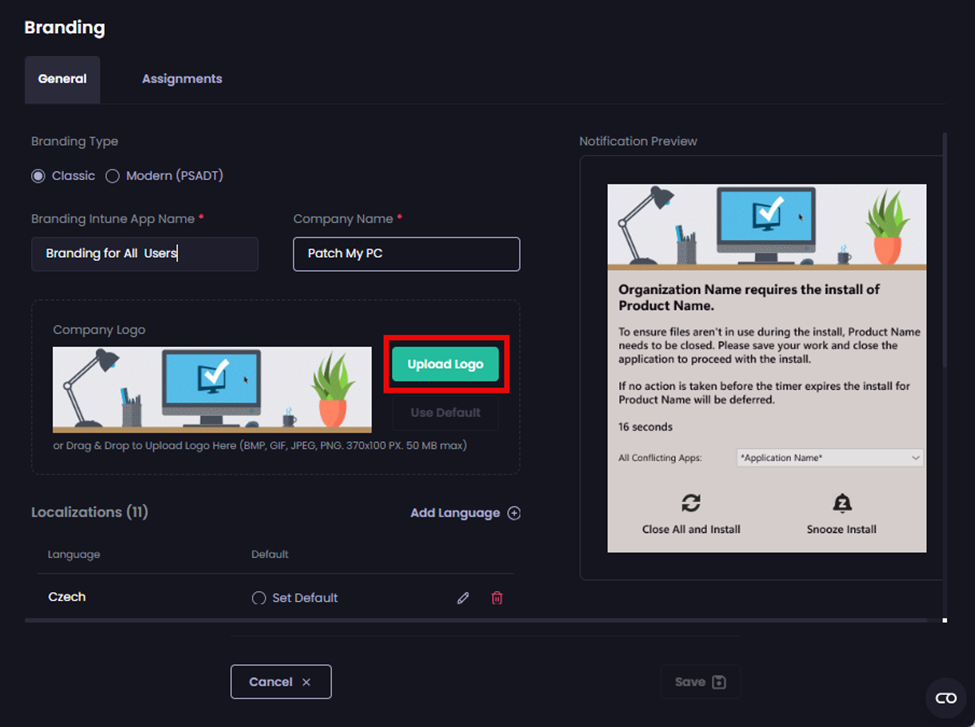Click the plus icon next to Add Language

point(514,512)
